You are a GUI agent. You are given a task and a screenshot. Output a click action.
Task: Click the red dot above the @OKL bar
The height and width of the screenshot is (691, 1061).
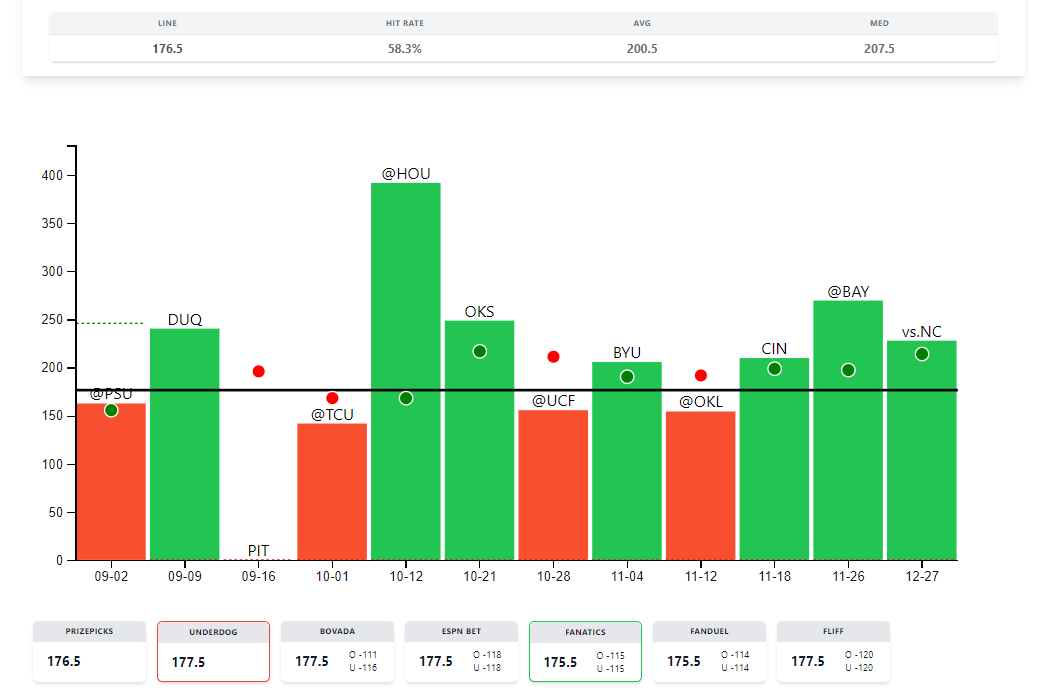pos(701,376)
